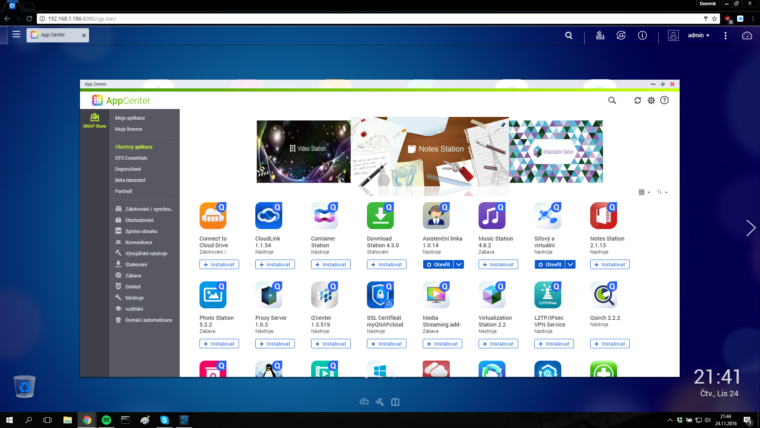Image resolution: width=760 pixels, height=428 pixels.
Task: Open the QTS dashboard gauge icon
Action: (x=747, y=35)
